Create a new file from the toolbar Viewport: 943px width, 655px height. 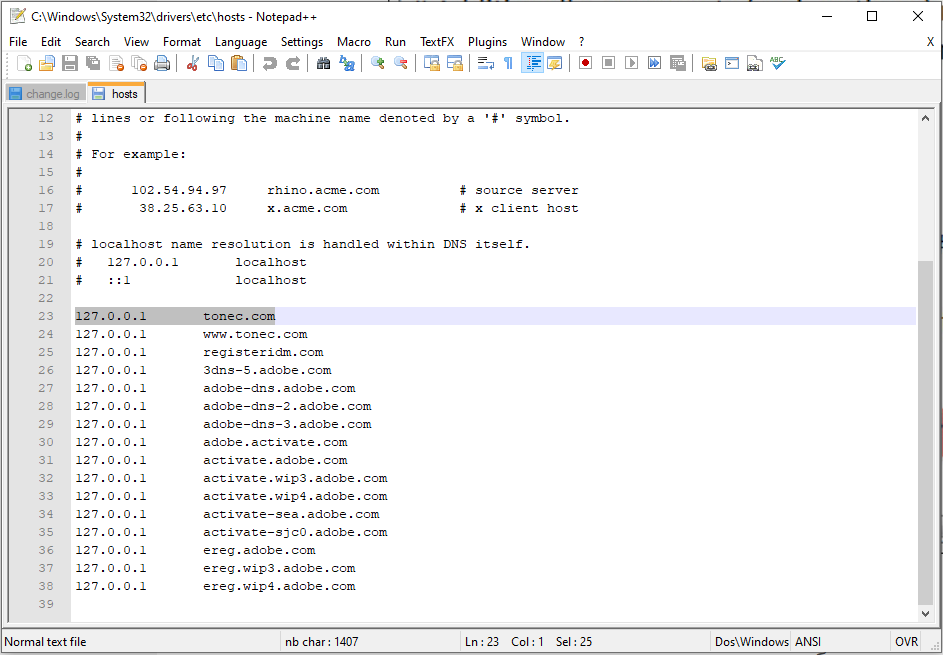(x=24, y=63)
